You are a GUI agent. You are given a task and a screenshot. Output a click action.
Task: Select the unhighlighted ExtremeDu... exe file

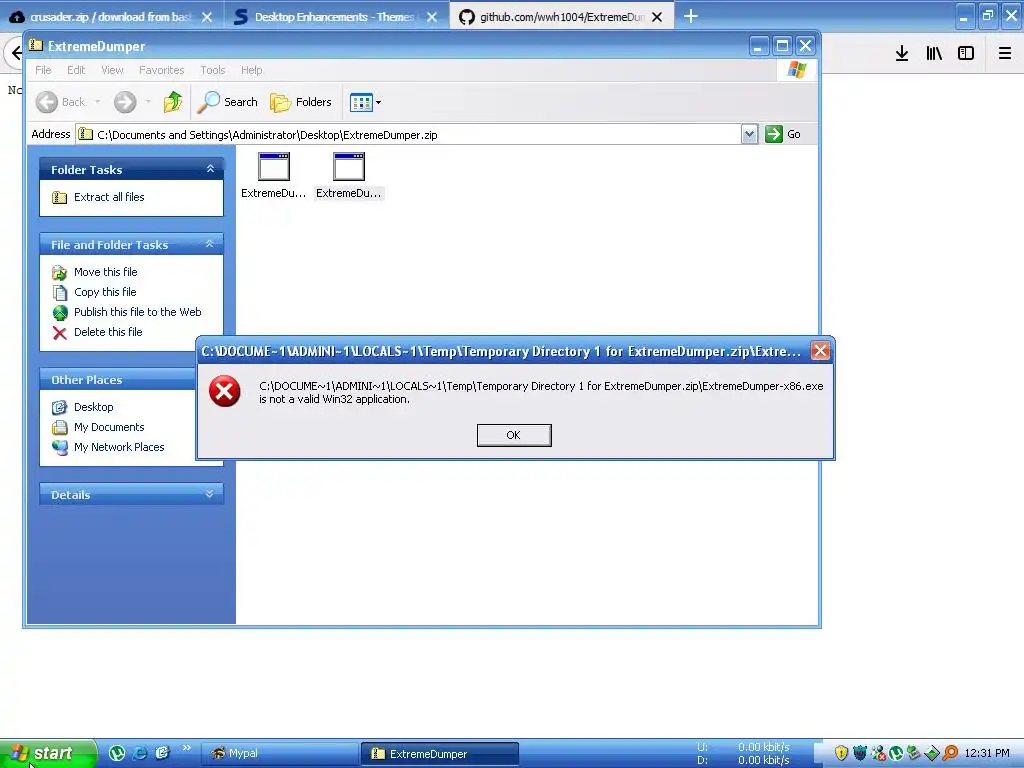[274, 176]
